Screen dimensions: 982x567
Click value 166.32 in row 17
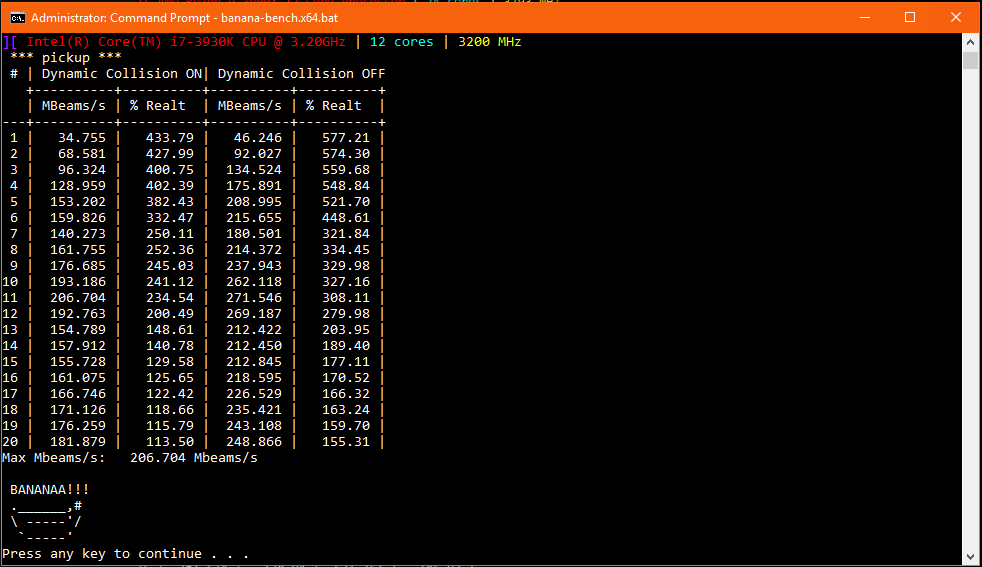346,394
